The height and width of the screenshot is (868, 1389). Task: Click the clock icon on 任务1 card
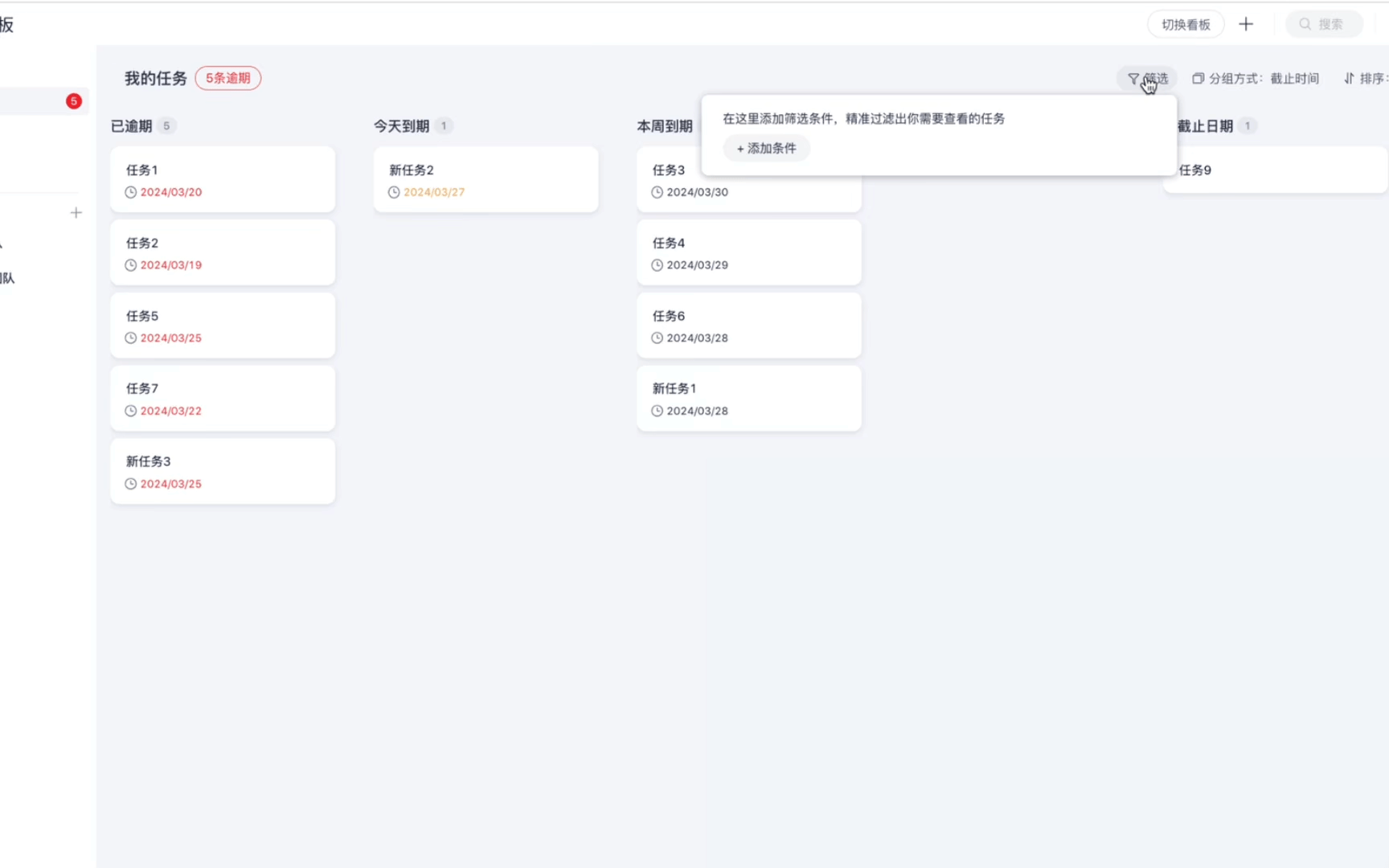(131, 192)
